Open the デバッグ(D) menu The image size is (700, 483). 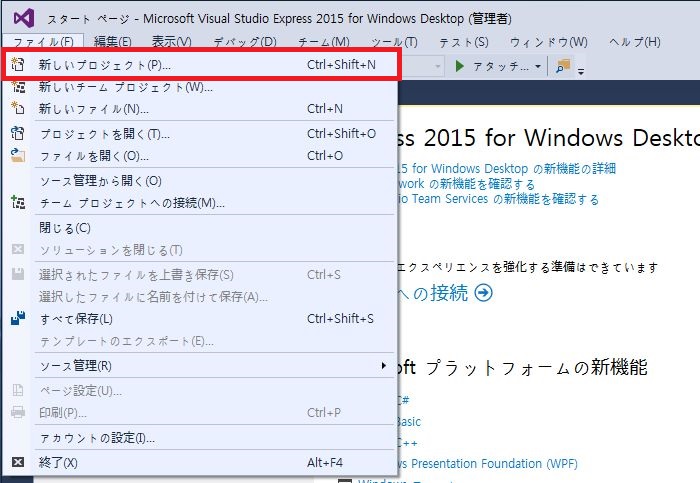(x=245, y=42)
